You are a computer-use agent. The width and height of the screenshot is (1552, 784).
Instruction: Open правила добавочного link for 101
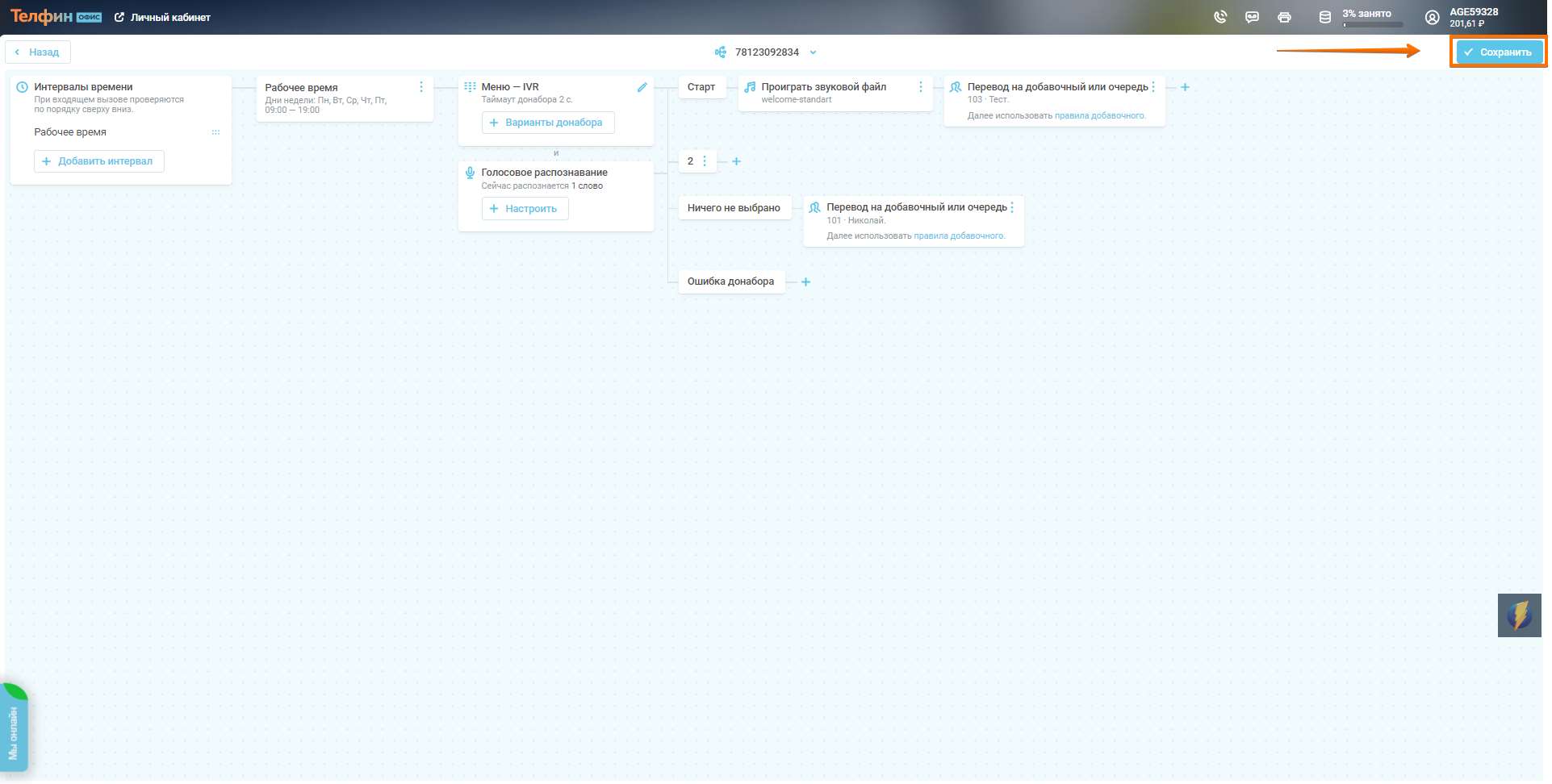(x=960, y=236)
